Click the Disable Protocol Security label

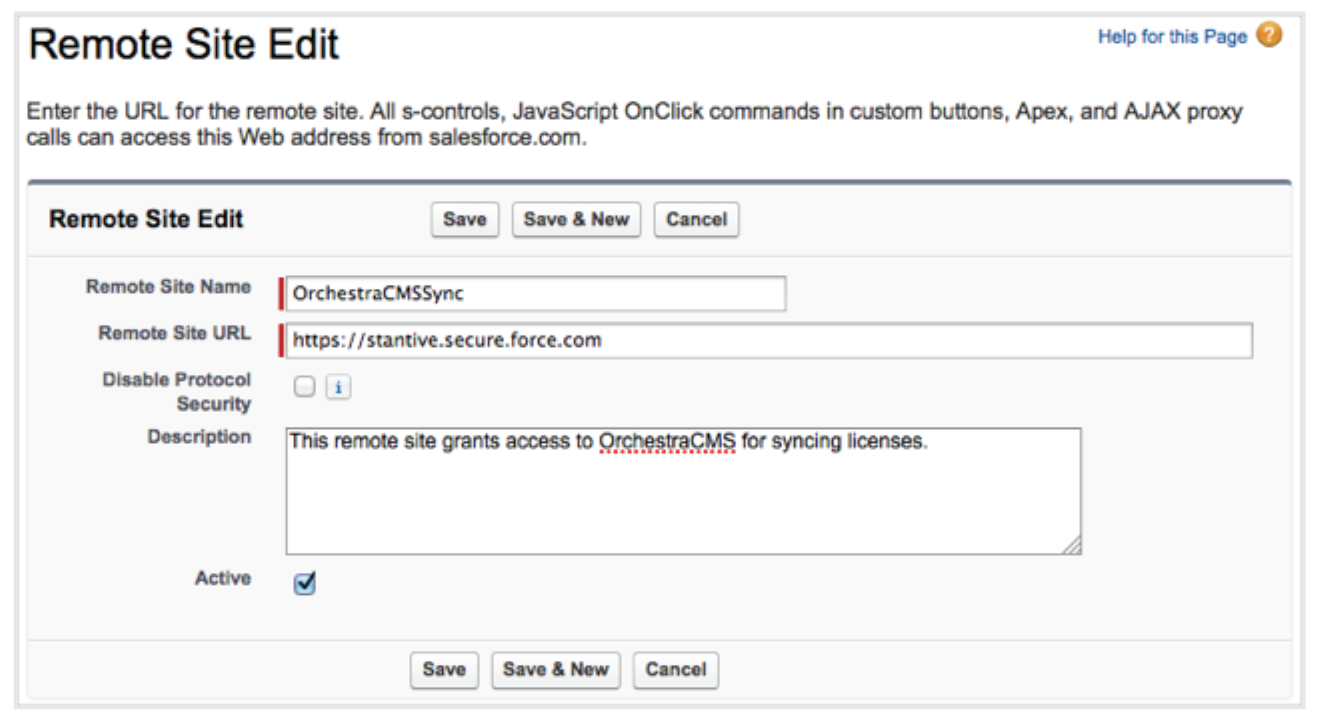(177, 392)
